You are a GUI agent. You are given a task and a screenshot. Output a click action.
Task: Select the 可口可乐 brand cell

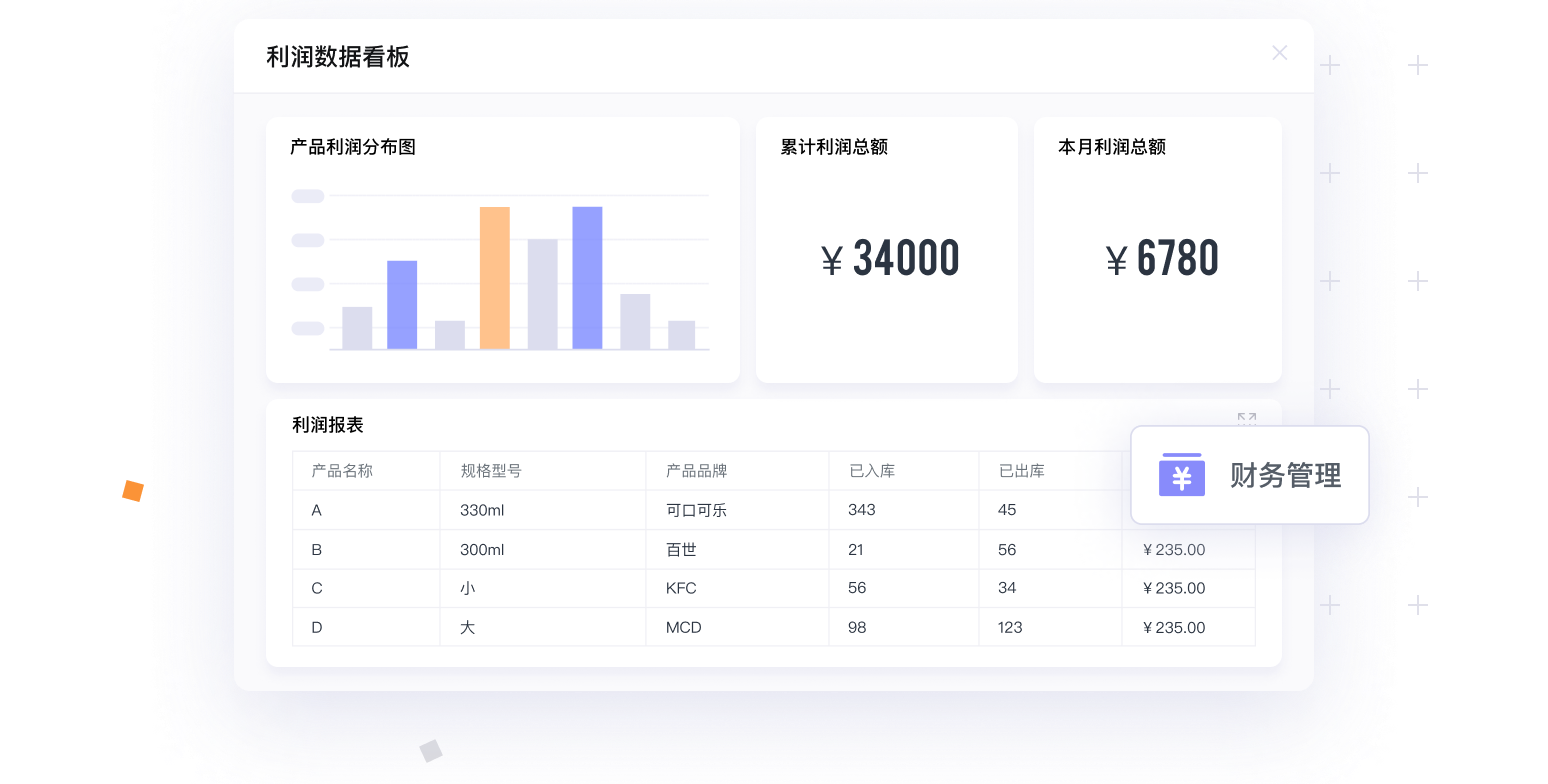click(696, 510)
